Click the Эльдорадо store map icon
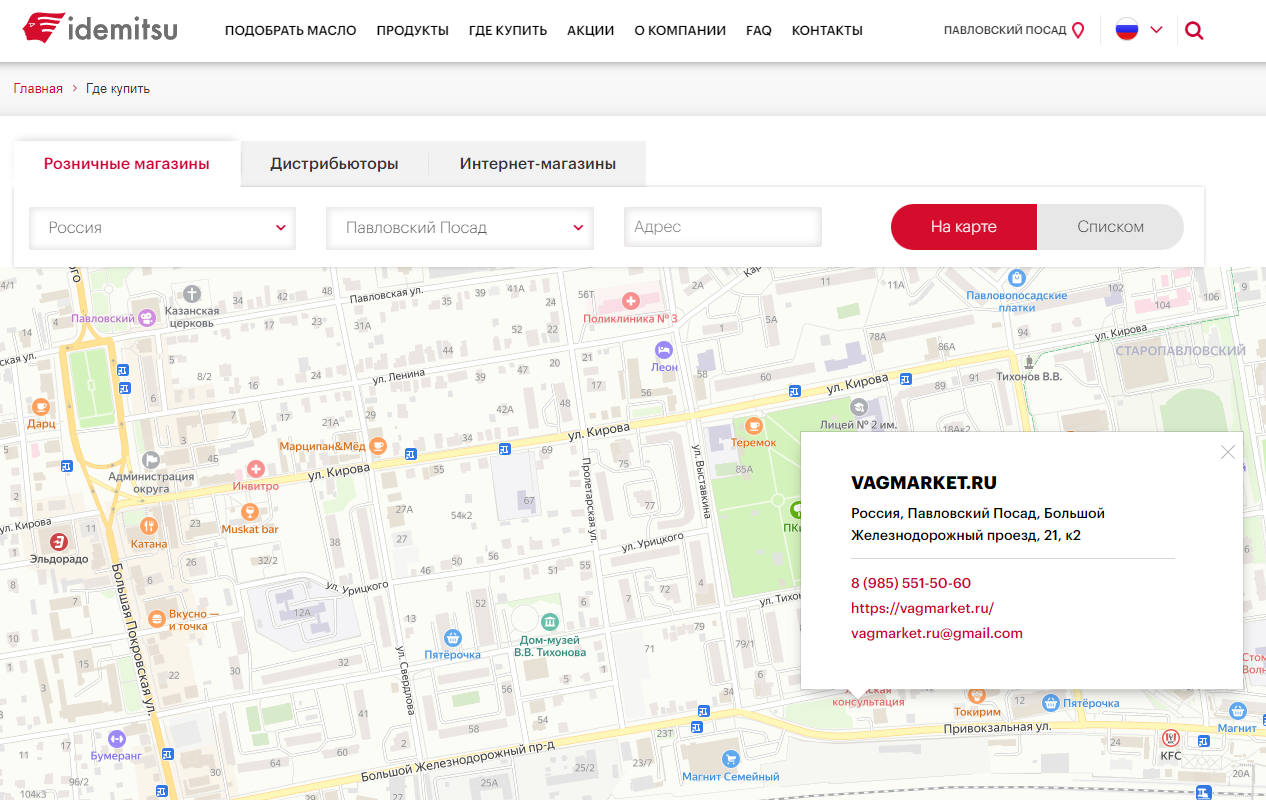Screen dimensions: 1266x800 pyautogui.click(x=59, y=541)
